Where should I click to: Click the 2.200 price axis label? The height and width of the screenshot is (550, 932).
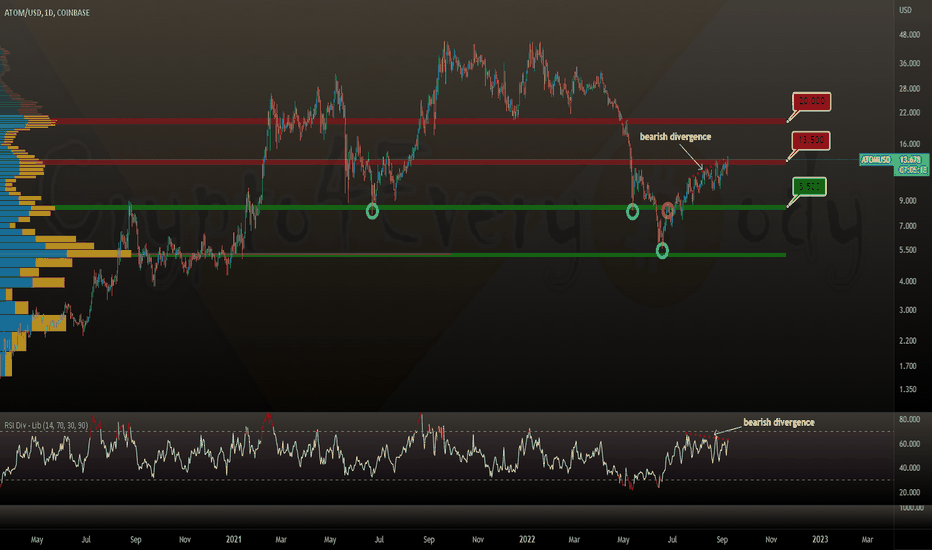tap(908, 341)
